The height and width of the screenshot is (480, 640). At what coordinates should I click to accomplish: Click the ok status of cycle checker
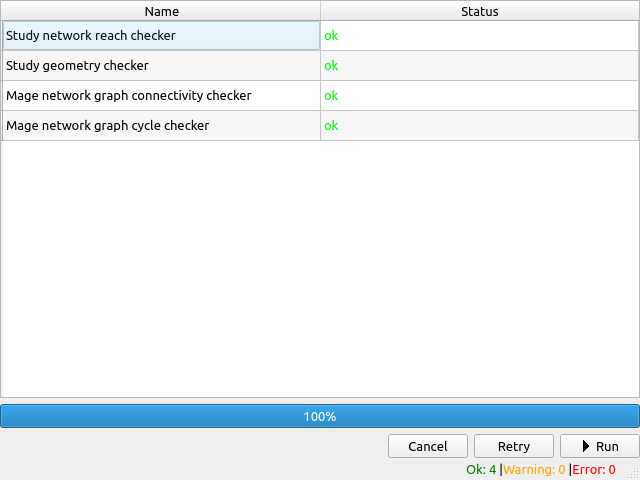click(331, 126)
